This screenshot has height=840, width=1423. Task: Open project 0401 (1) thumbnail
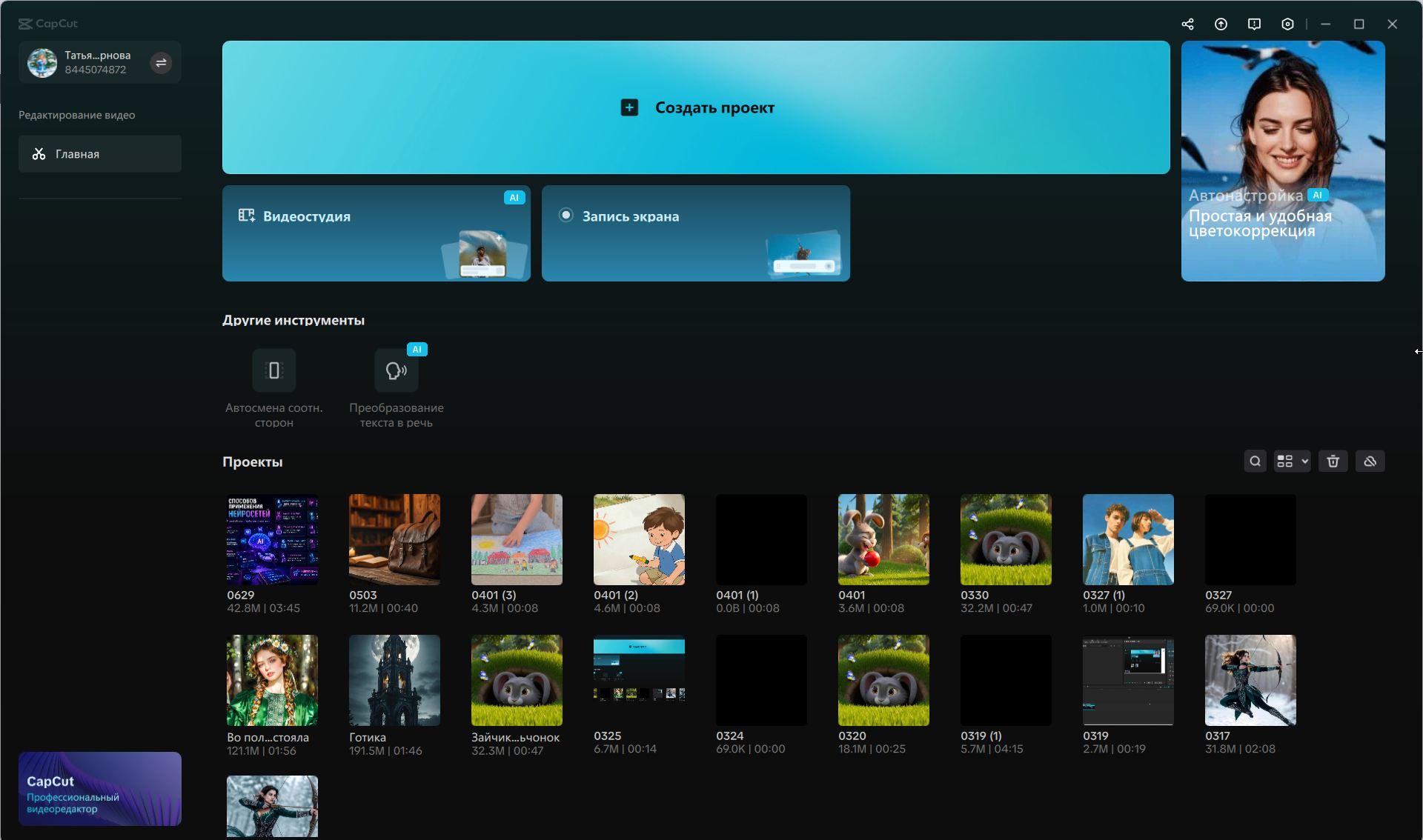[x=761, y=539]
